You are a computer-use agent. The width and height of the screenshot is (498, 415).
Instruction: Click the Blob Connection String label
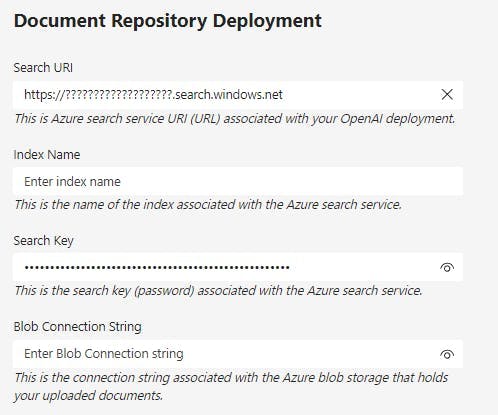tap(78, 327)
